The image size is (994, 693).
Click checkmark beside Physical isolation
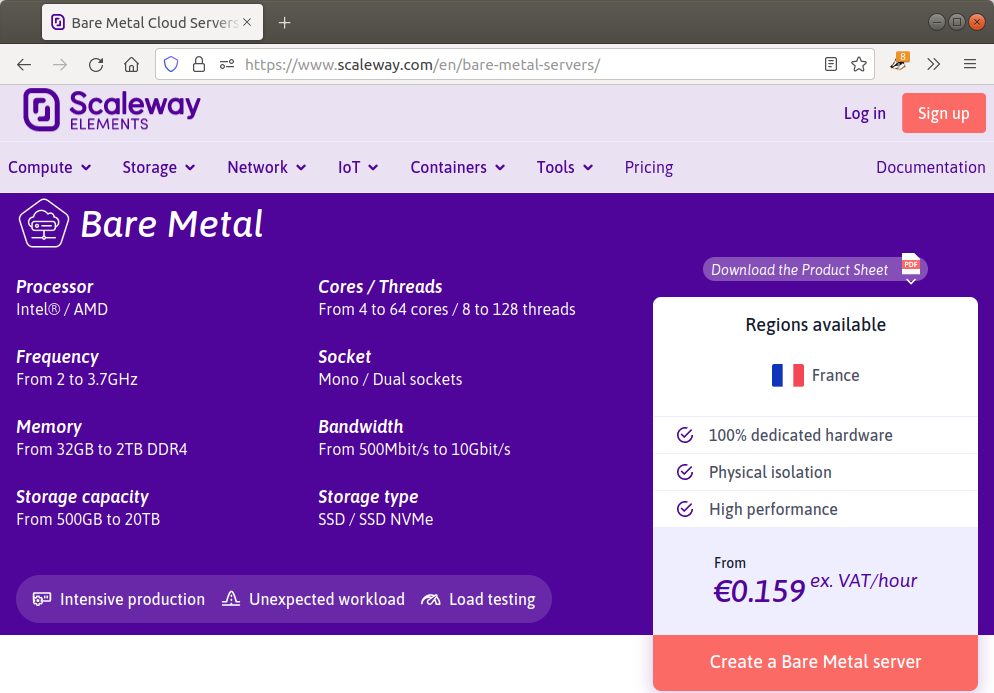(685, 472)
